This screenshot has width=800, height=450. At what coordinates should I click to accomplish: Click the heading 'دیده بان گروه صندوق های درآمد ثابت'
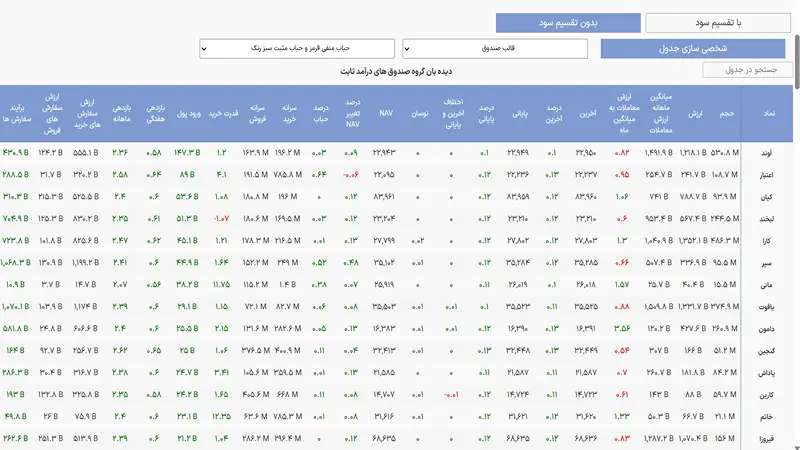396,71
